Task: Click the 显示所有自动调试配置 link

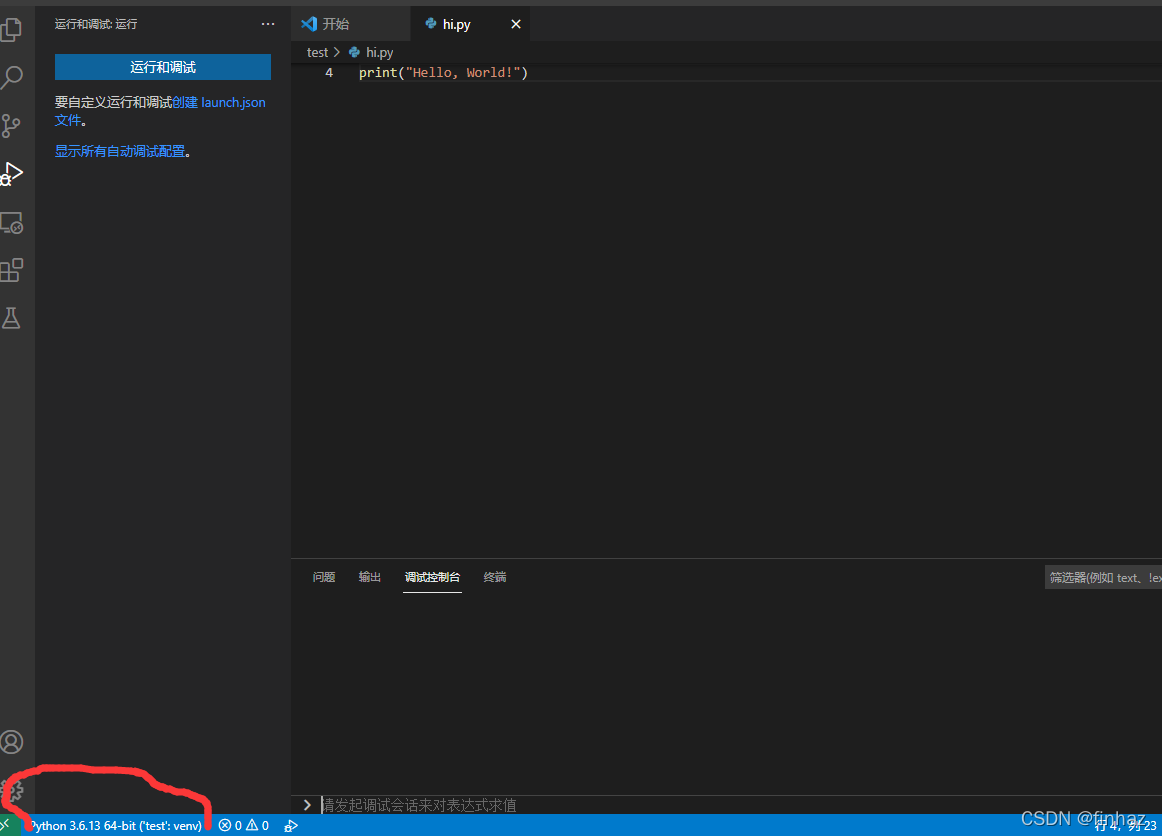Action: tap(120, 151)
